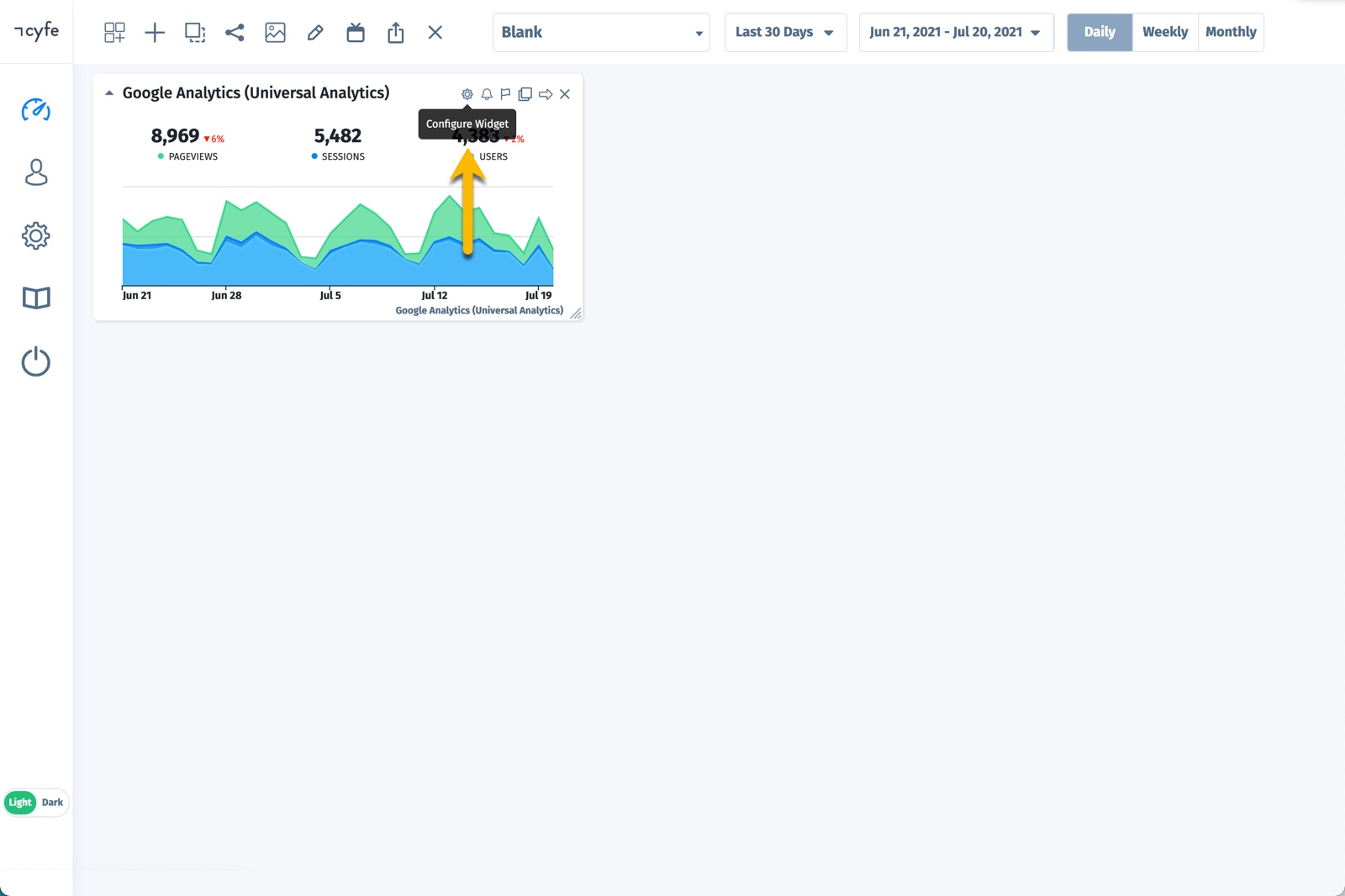Click the widget's overlapping-squares duplicate icon
The width and height of the screenshot is (1345, 896).
coord(525,94)
